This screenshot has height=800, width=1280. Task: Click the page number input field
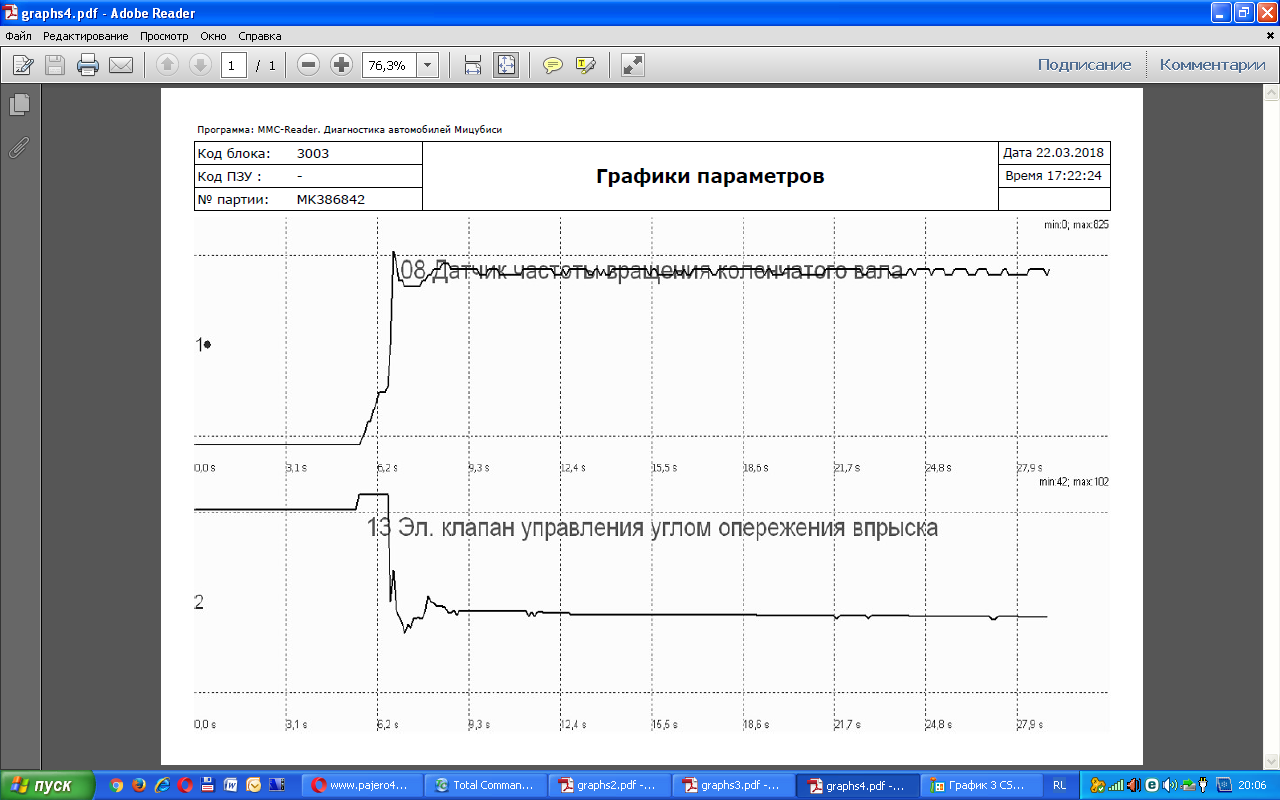(234, 66)
